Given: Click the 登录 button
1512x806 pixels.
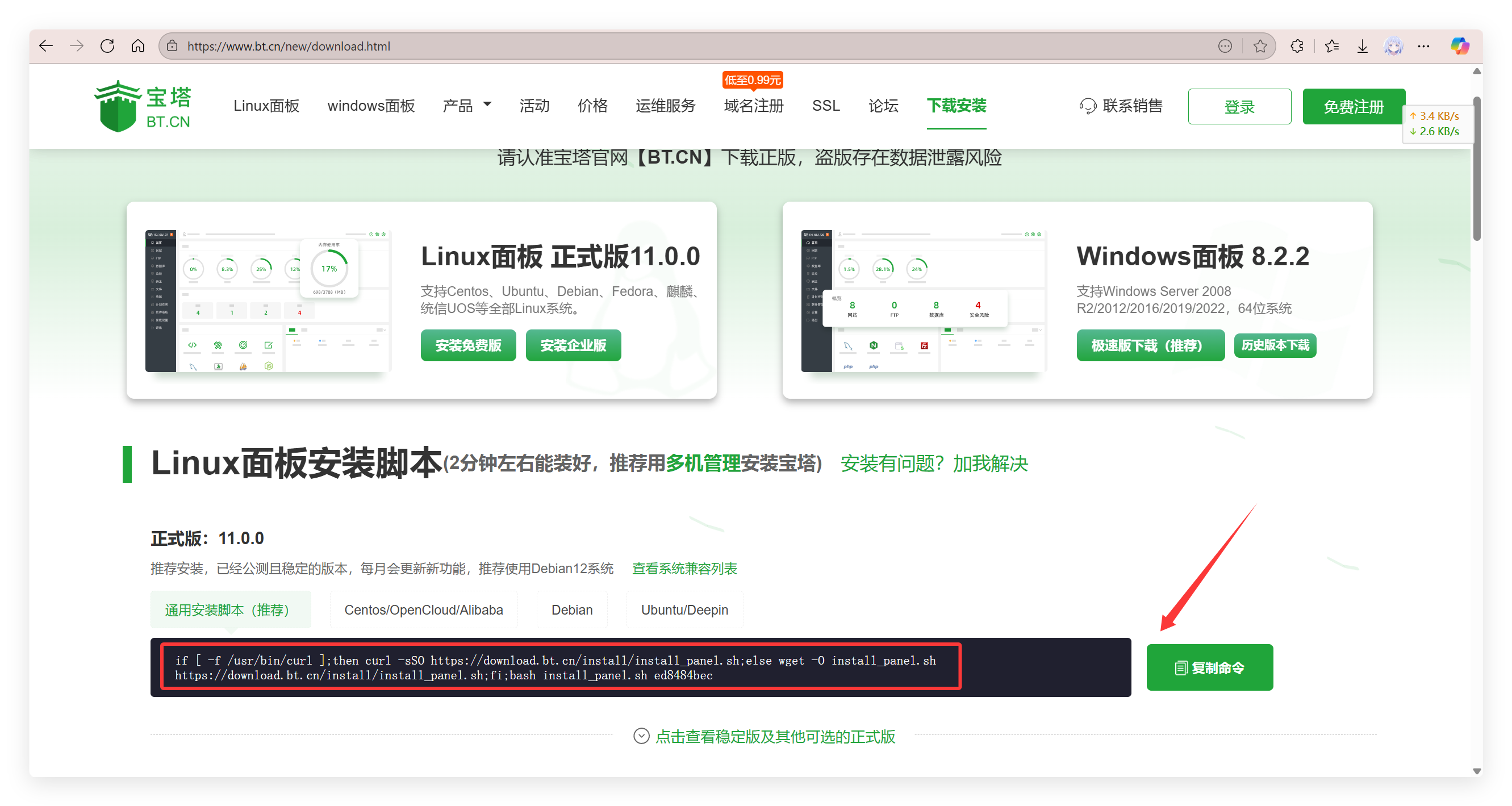Looking at the screenshot, I should coord(1239,107).
